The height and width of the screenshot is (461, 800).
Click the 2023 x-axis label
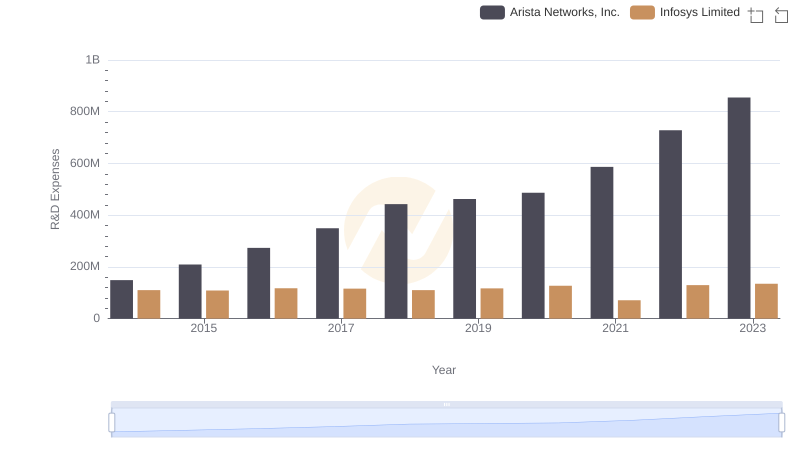pyautogui.click(x=753, y=328)
